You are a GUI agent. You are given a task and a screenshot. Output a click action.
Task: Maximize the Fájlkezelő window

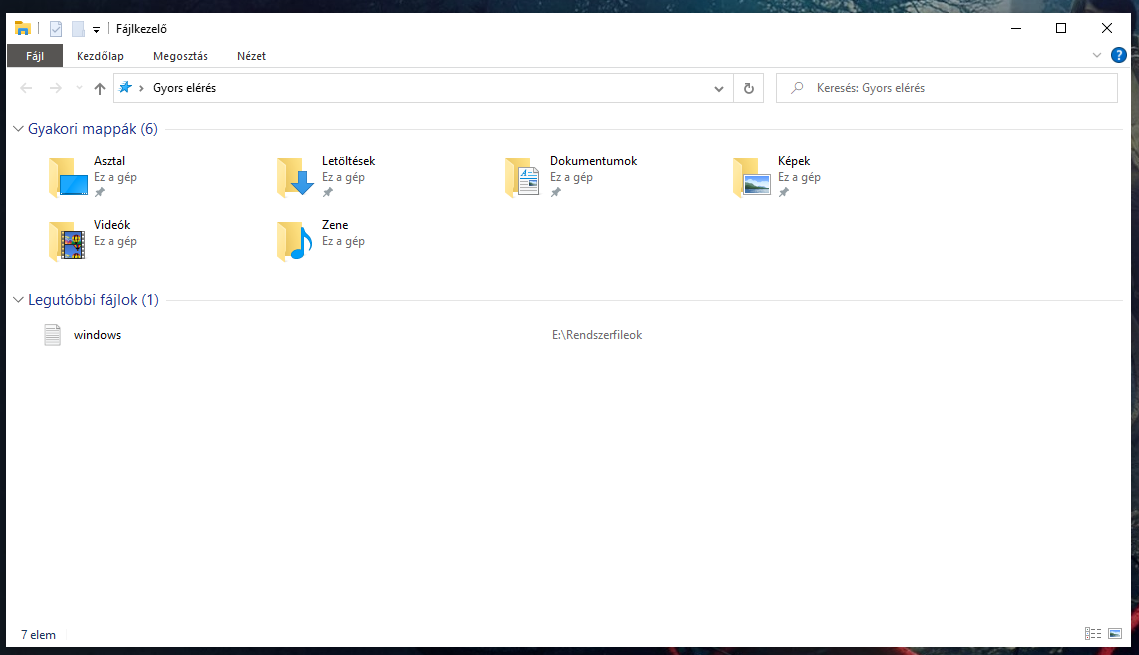1061,28
